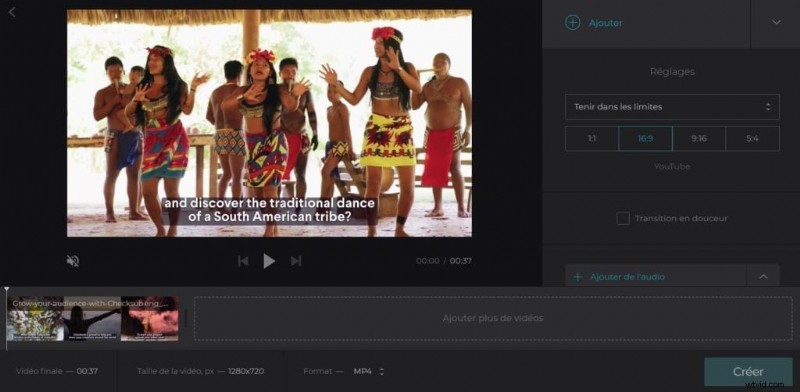800x392 pixels.
Task: Click the Créer button
Action: coord(748,372)
